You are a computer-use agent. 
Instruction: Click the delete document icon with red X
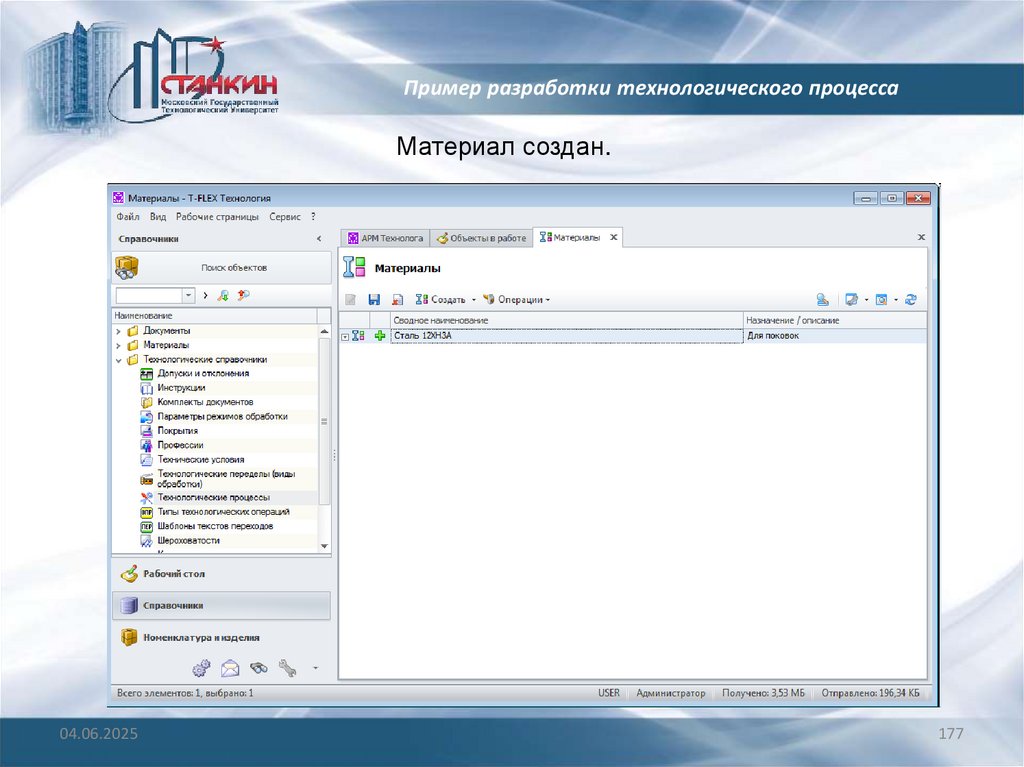click(397, 299)
